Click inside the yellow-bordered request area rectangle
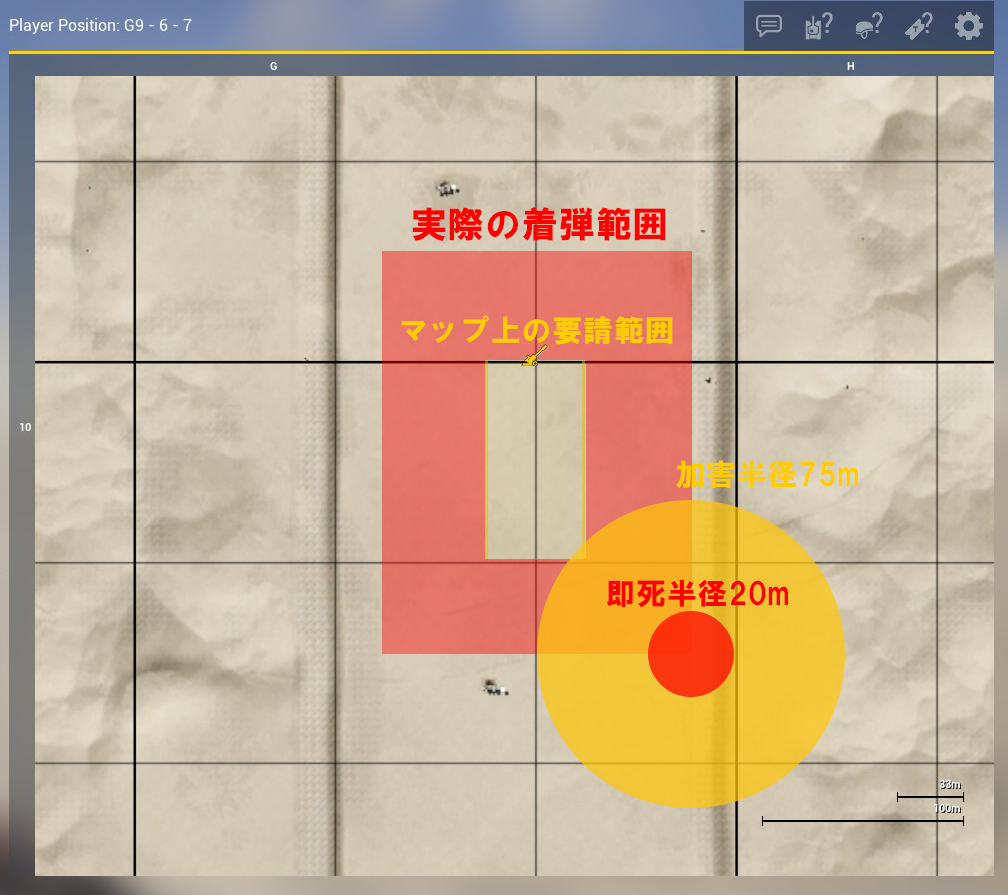 [535, 460]
